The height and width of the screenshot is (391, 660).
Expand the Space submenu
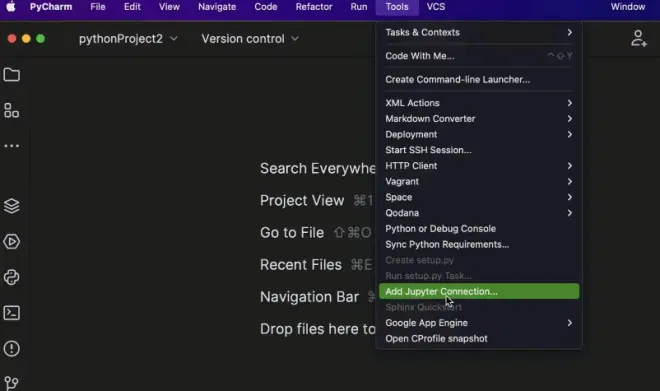click(x=479, y=197)
